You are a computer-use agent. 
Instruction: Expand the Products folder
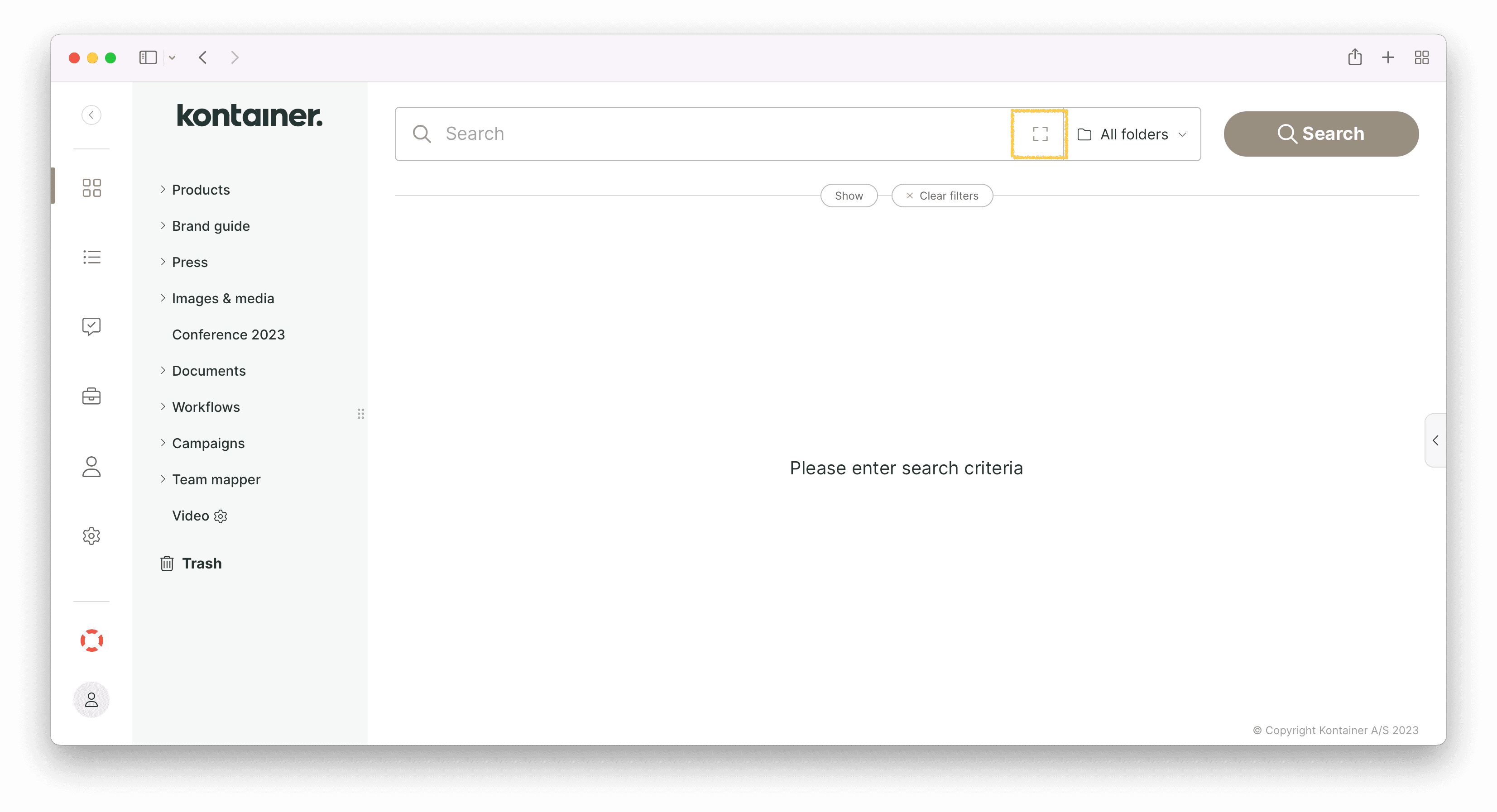tap(201, 189)
